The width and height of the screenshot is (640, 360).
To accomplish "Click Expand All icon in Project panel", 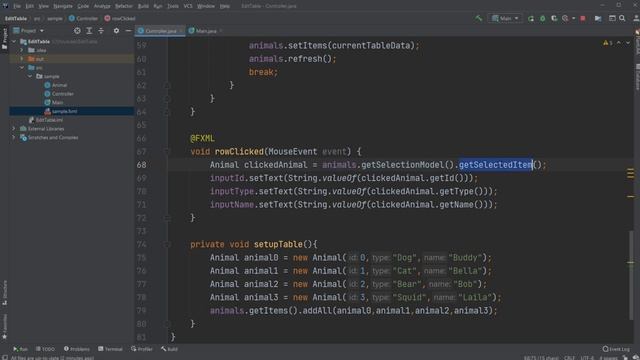I will [x=89, y=31].
